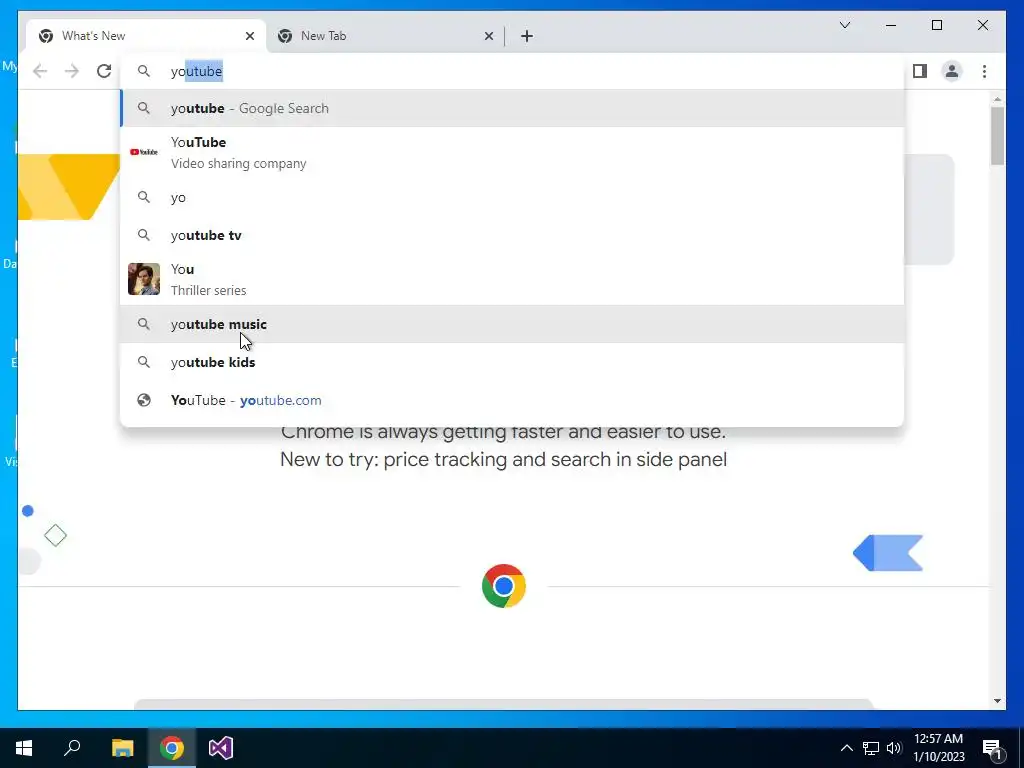Click the Chrome logo on the page

504,586
